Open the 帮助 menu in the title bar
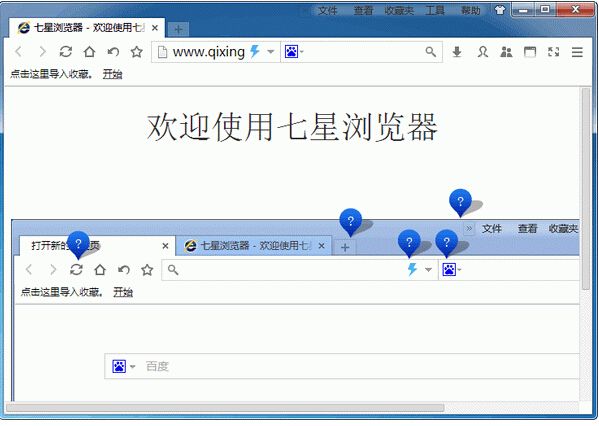The height and width of the screenshot is (426, 599). coord(471,10)
